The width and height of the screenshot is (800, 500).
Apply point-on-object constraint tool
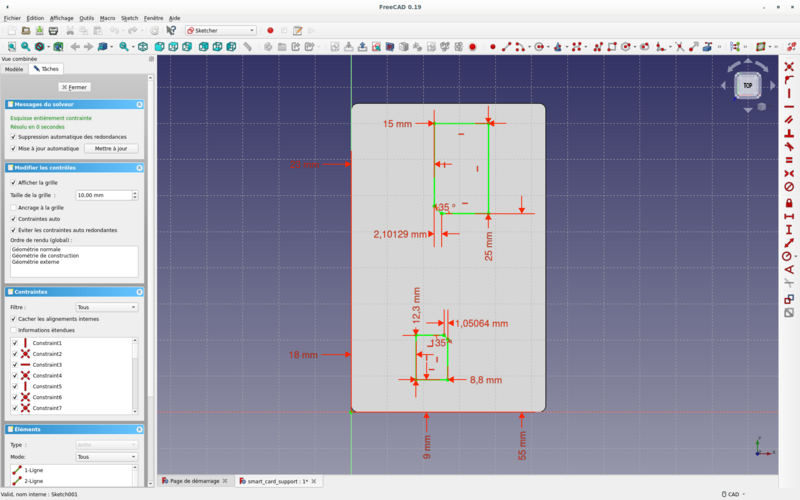pos(789,80)
